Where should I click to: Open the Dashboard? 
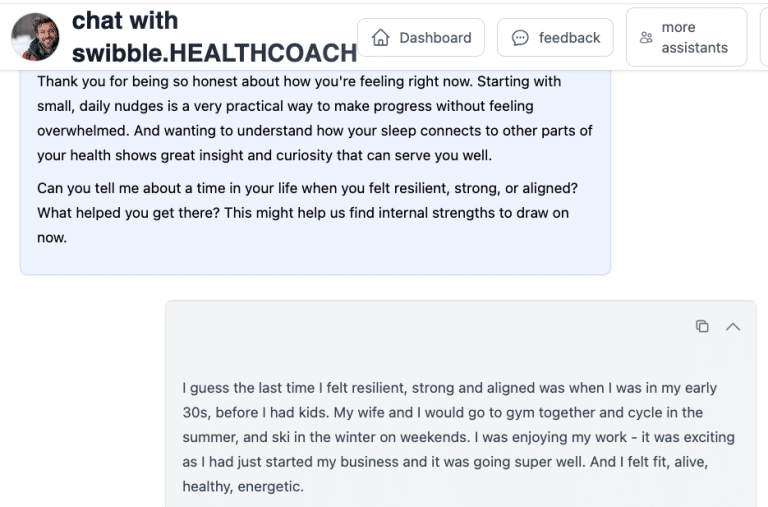coord(421,38)
